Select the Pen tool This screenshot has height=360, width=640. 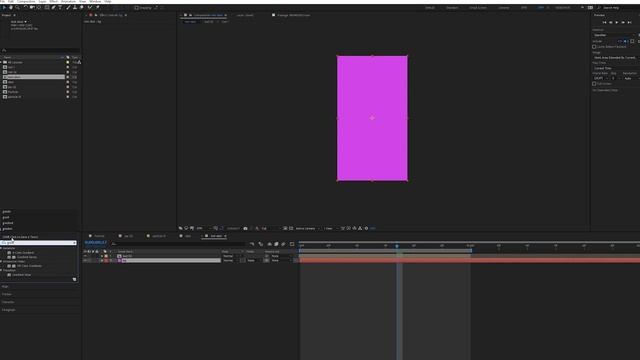(x=53, y=7)
